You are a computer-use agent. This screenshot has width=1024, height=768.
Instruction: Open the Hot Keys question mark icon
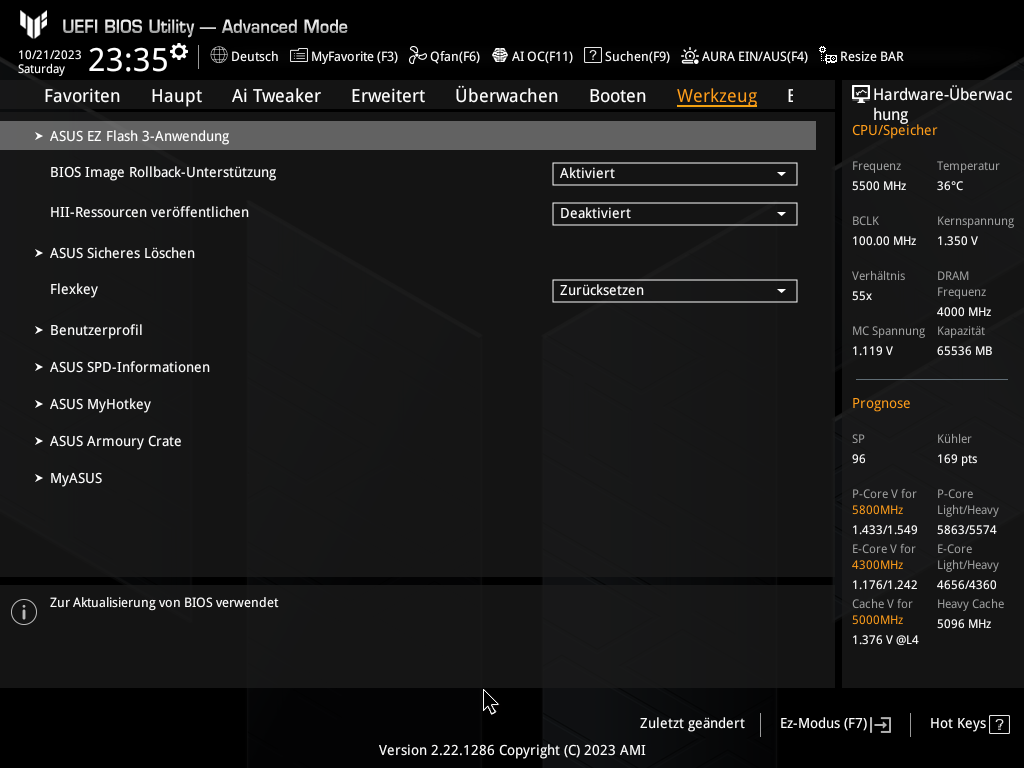(x=1000, y=724)
